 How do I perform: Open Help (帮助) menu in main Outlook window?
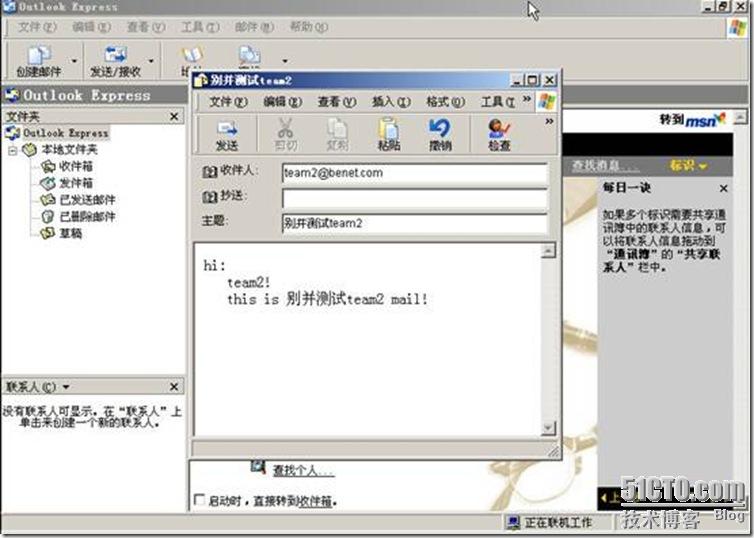pos(308,27)
